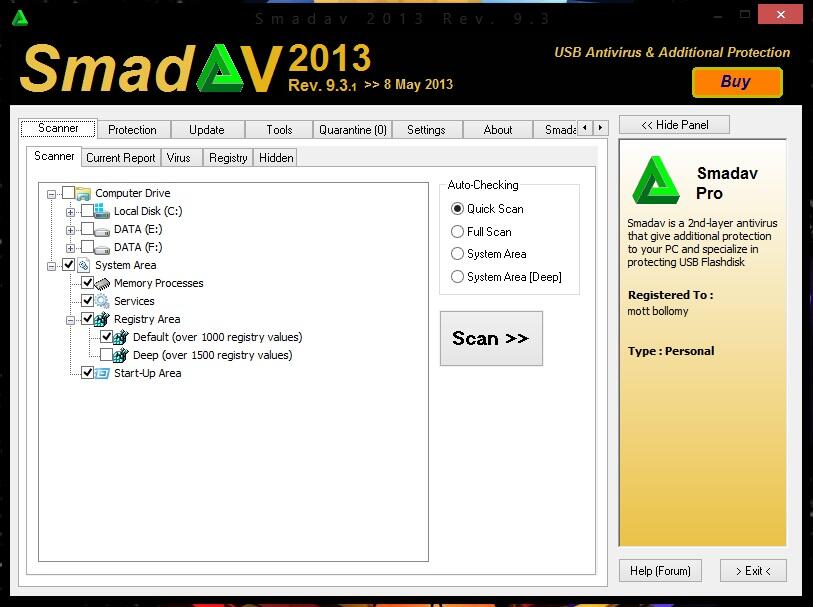The image size is (813, 607).
Task: Expand the DATA (F:) node
Action: click(x=70, y=248)
